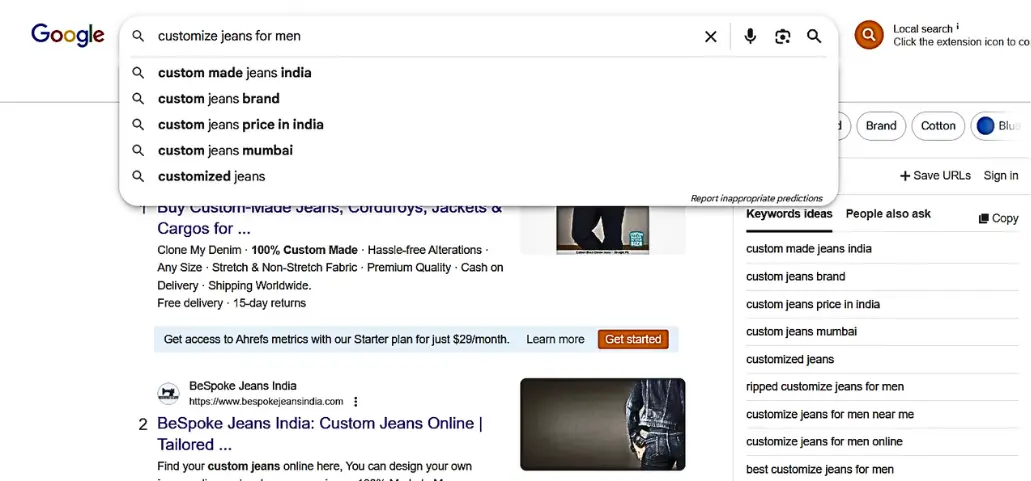Click magnifier icon beside 'custom jeans brand' suggestion
The height and width of the screenshot is (481, 1031).
[x=137, y=99]
